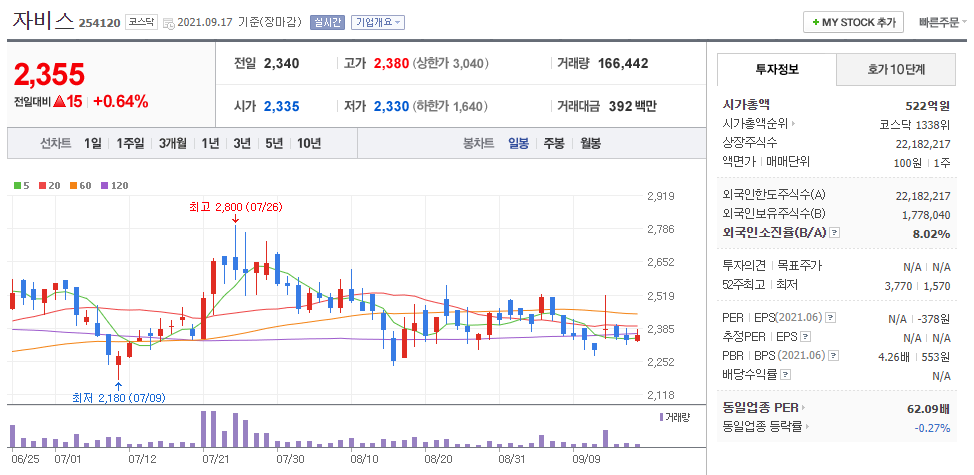Click the 최저 2,180 (07/09) chart label
The image size is (974, 475).
point(119,397)
